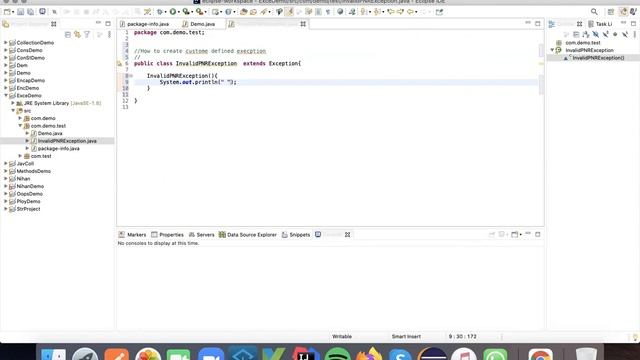Image resolution: width=640 pixels, height=360 pixels.
Task: Click the '9 : 30 : 172' cursor position
Action: coord(462,336)
